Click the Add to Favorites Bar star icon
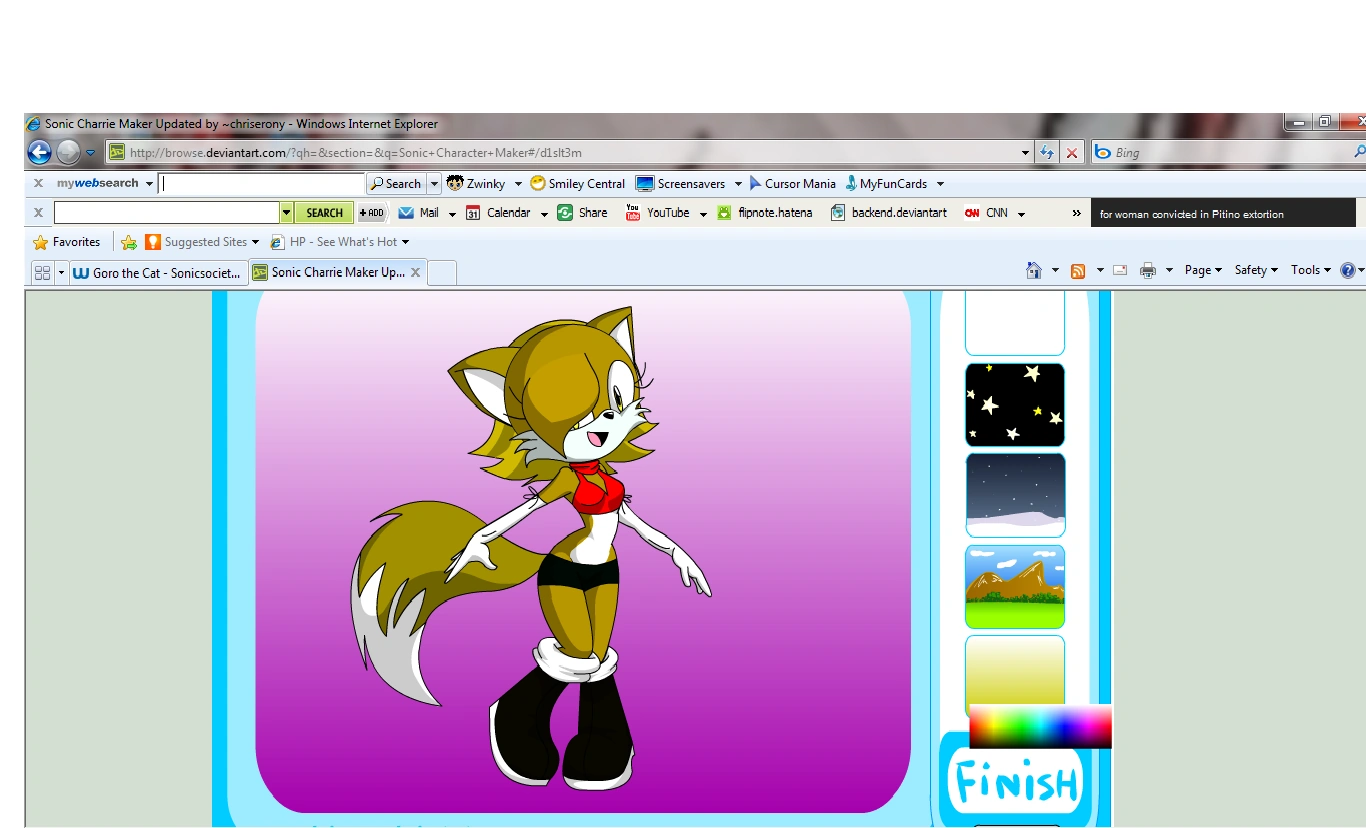The width and height of the screenshot is (1366, 828). point(129,242)
